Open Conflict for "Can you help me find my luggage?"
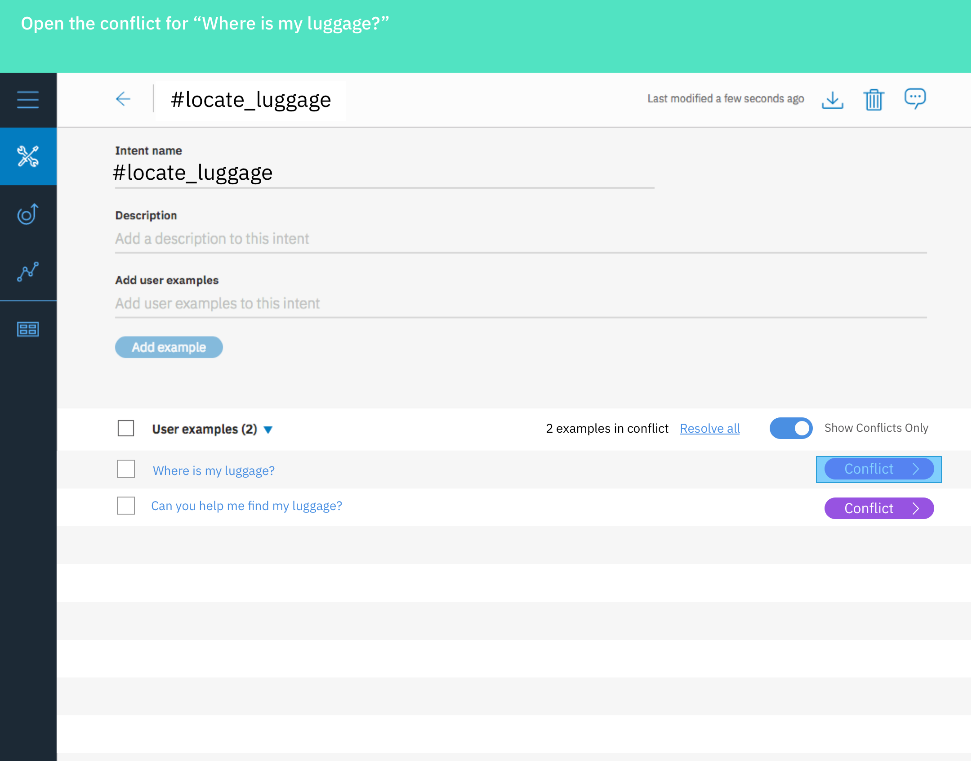The image size is (971, 761). pos(879,508)
